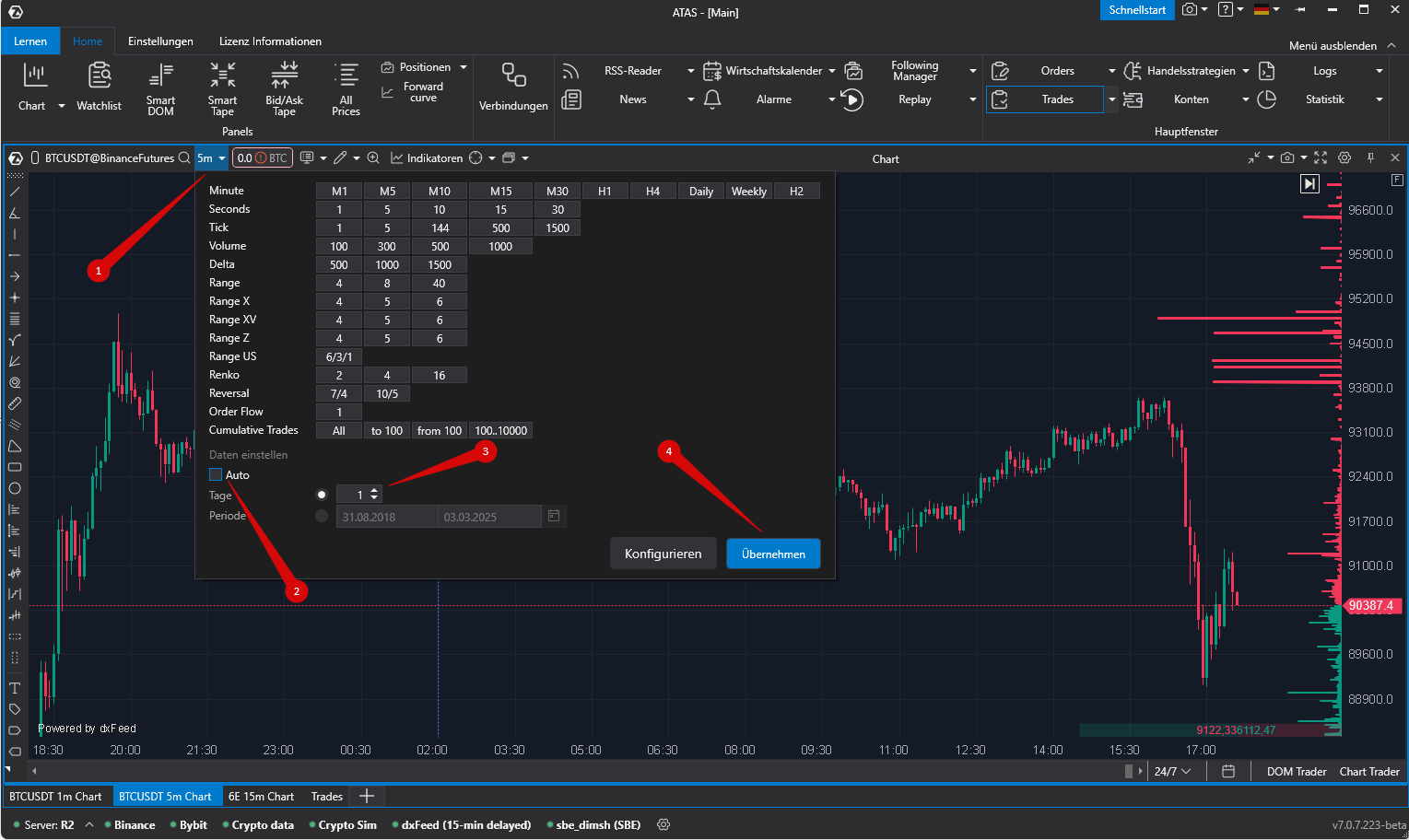Select the Tage radio button
Viewport: 1409px width, 840px height.
(x=322, y=495)
